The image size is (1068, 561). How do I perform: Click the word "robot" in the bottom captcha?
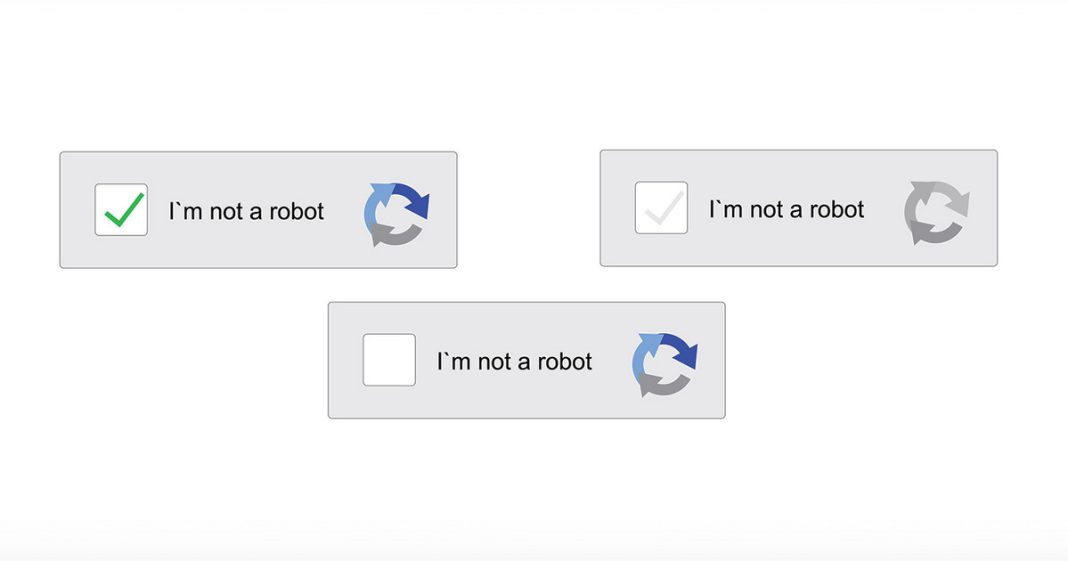565,361
